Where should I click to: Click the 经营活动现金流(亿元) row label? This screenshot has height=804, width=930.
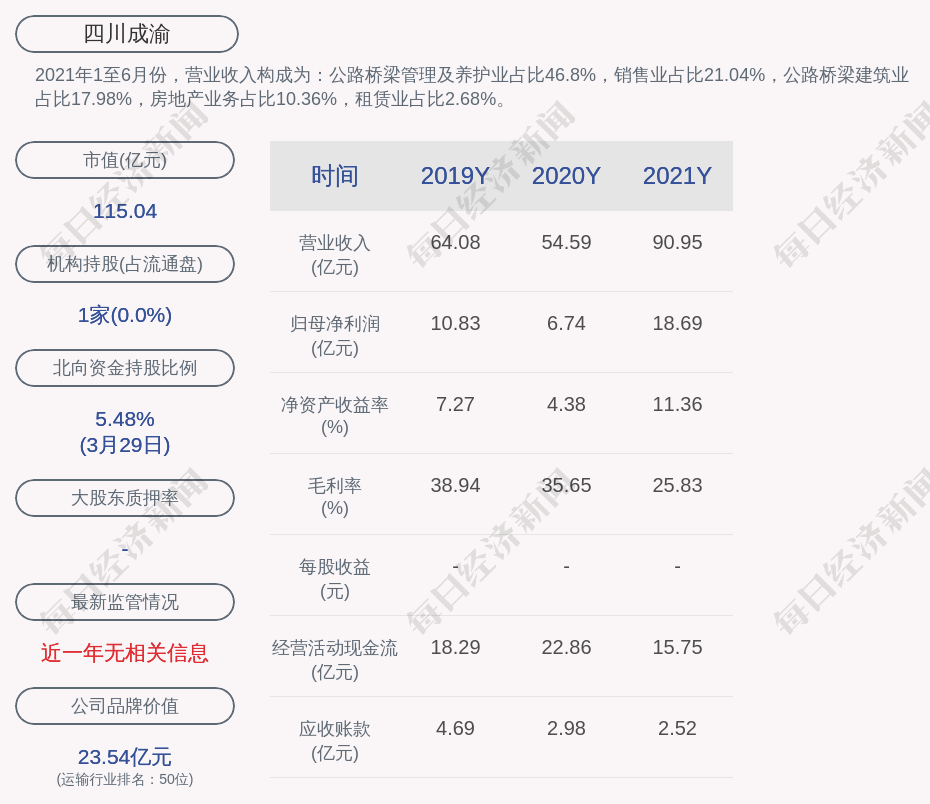335,659
